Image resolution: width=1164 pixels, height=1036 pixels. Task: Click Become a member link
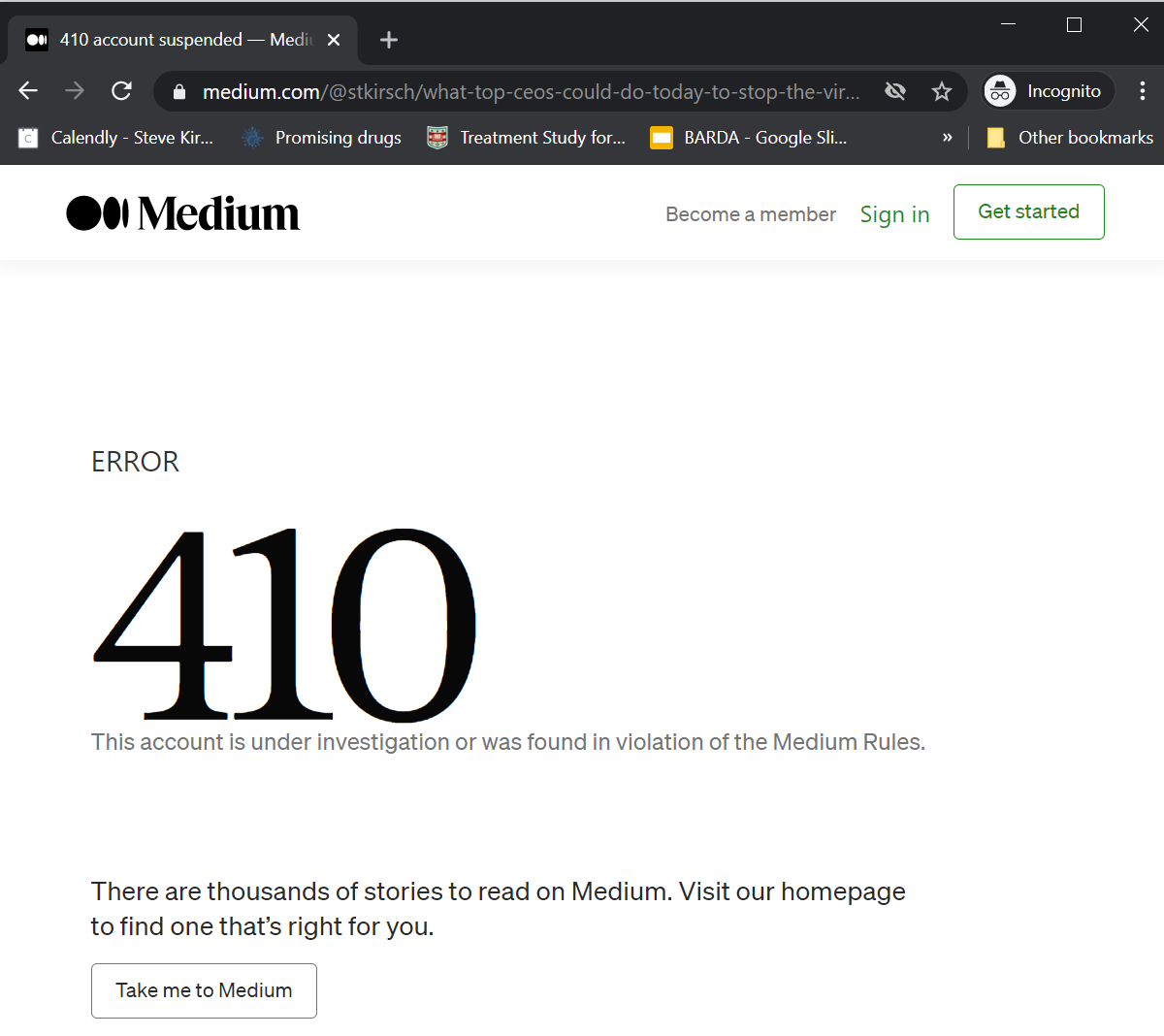tap(751, 214)
